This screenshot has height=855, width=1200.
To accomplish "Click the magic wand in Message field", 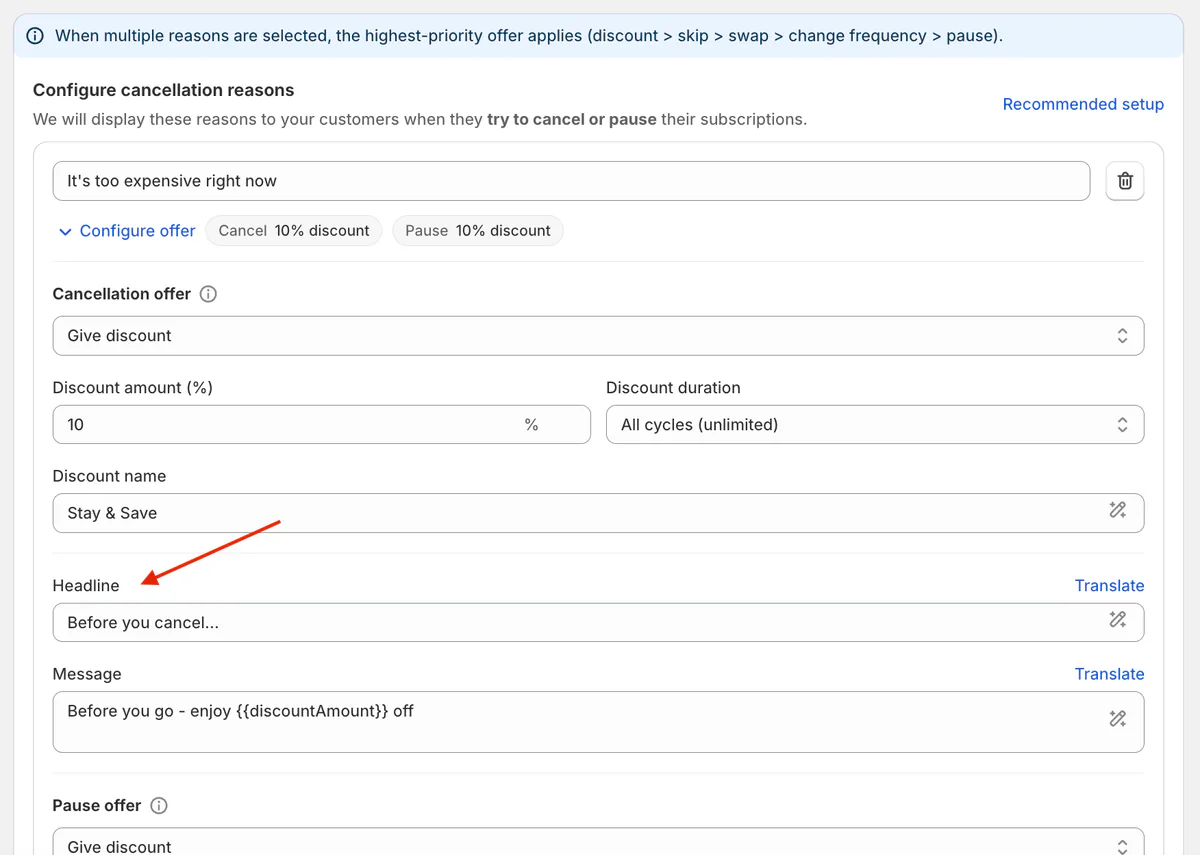I will click(1118, 718).
